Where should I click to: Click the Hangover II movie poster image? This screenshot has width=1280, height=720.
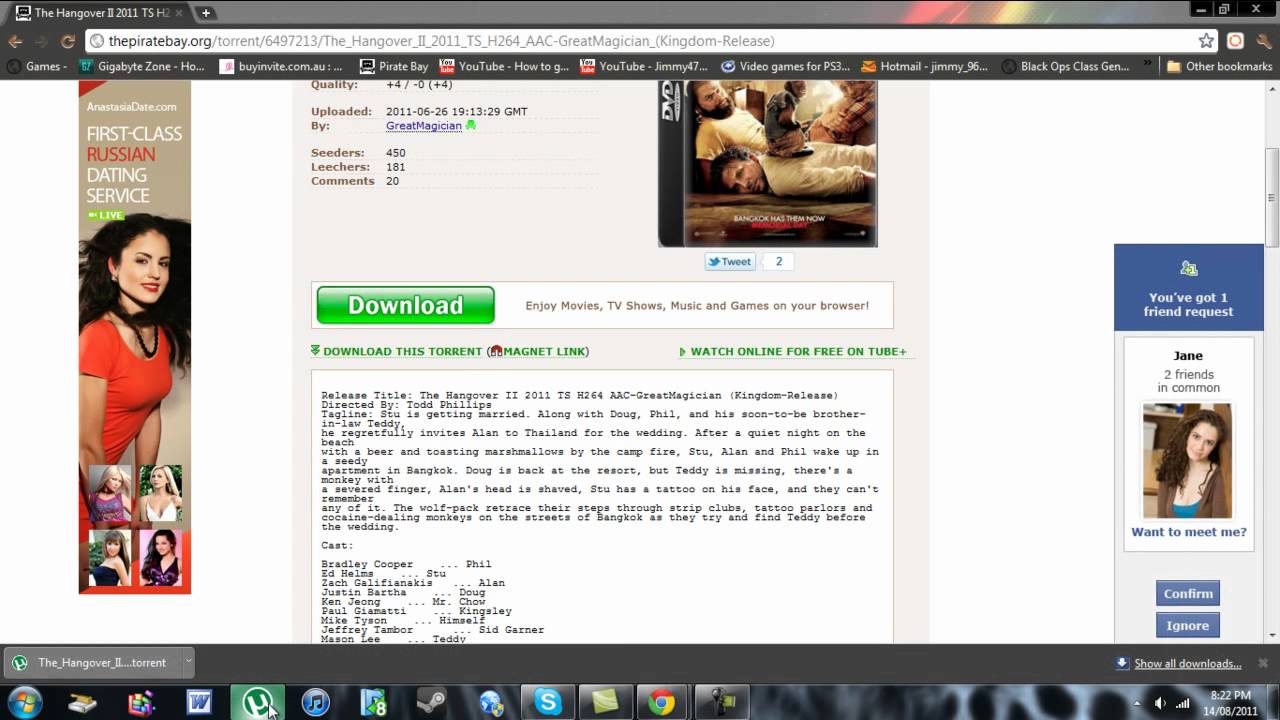coord(767,164)
